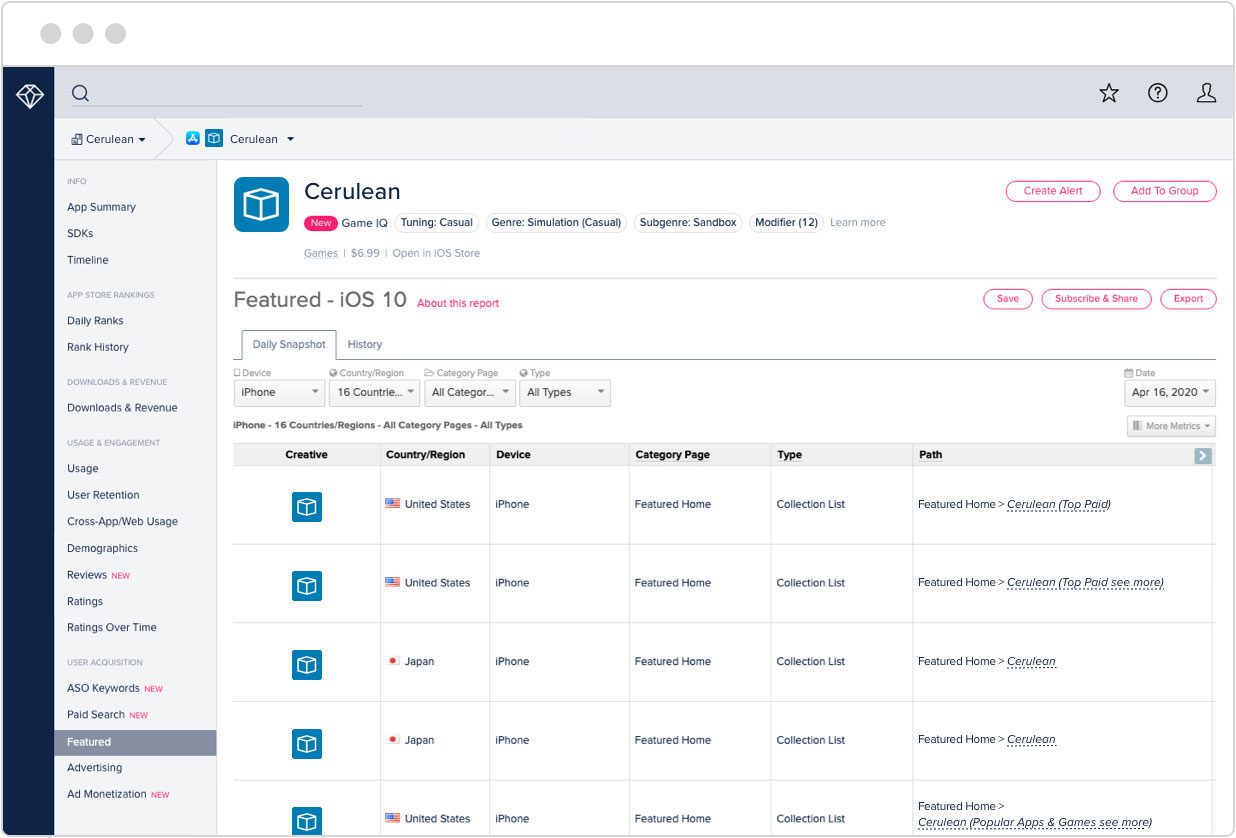Select the Daily Snapshot tab
The image size is (1236, 838).
(x=288, y=344)
